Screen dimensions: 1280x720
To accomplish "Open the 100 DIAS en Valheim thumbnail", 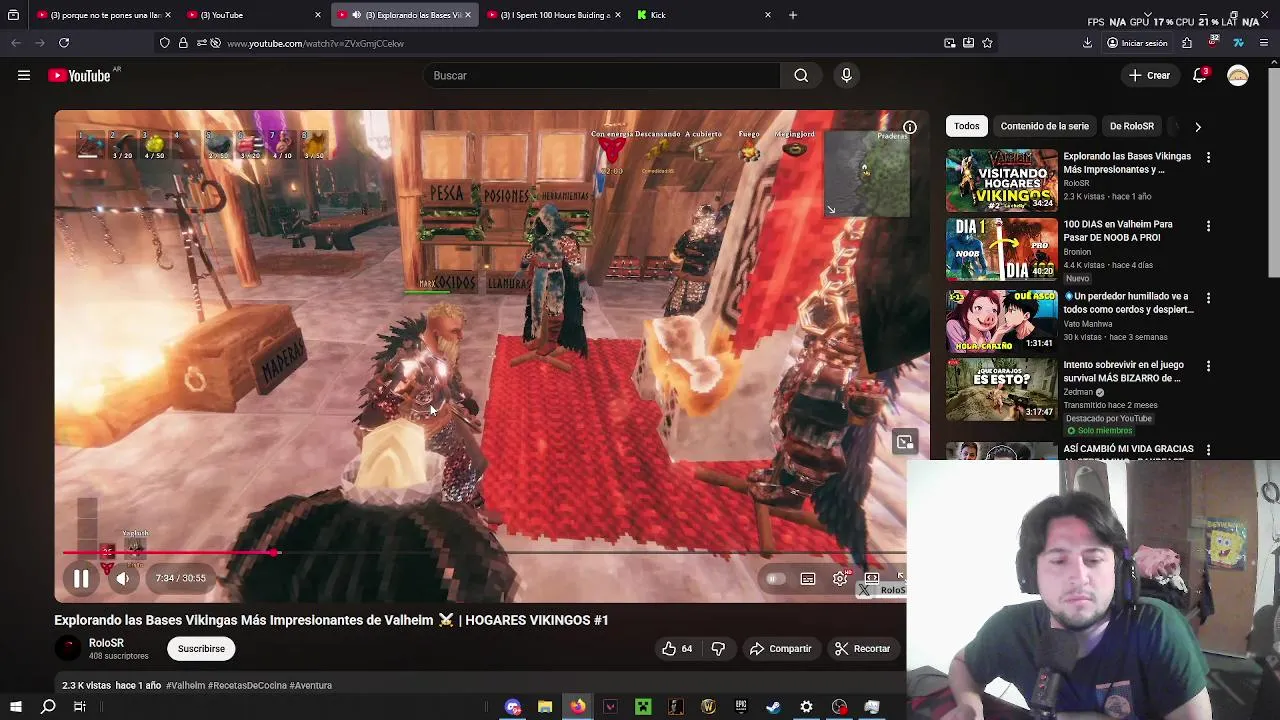I will [x=1001, y=249].
